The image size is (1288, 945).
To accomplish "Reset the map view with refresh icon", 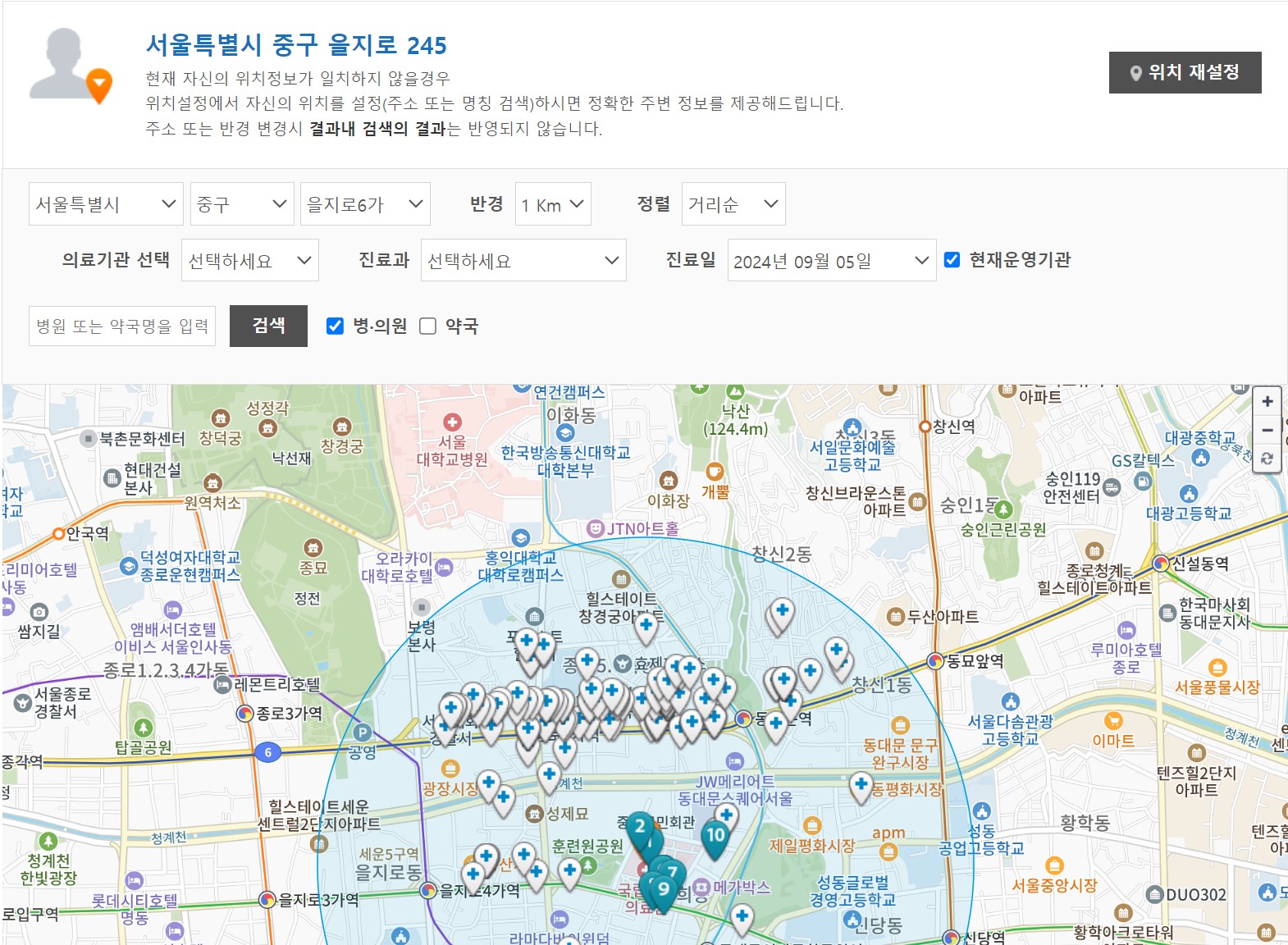I will 1267,459.
